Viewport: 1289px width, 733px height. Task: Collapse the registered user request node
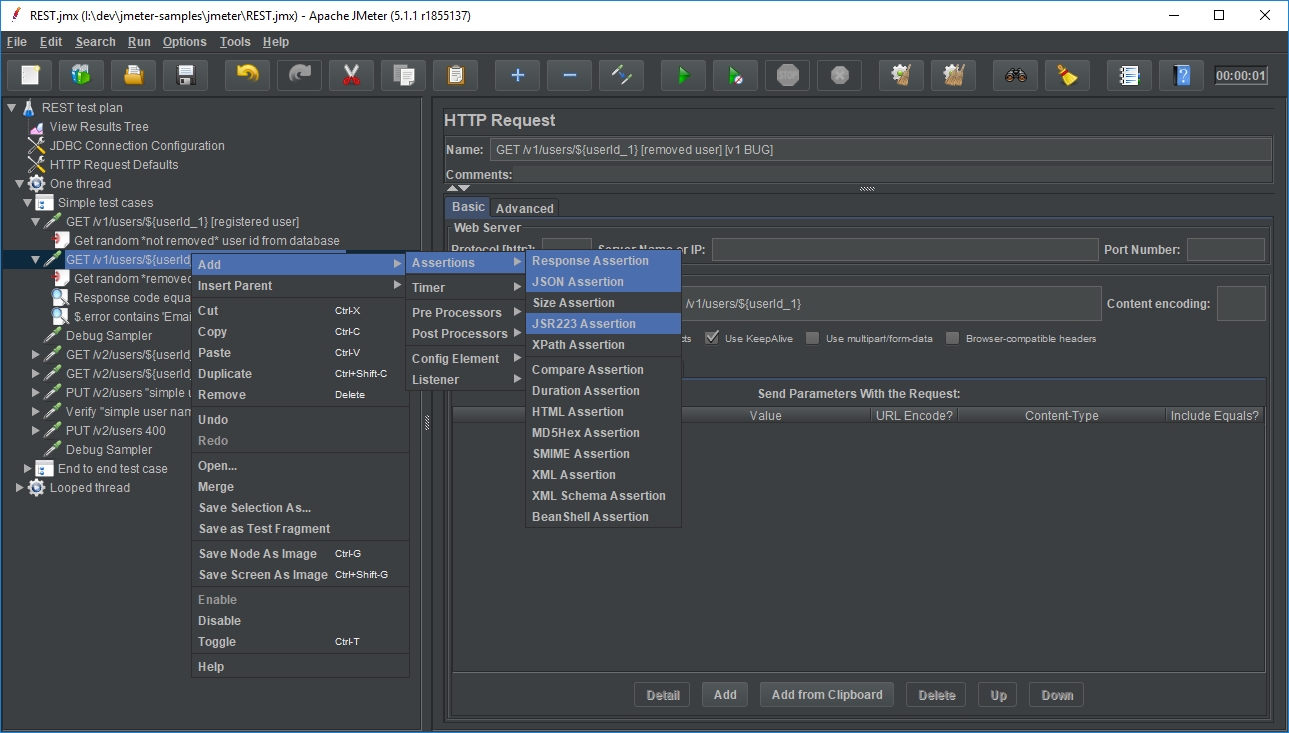[35, 222]
